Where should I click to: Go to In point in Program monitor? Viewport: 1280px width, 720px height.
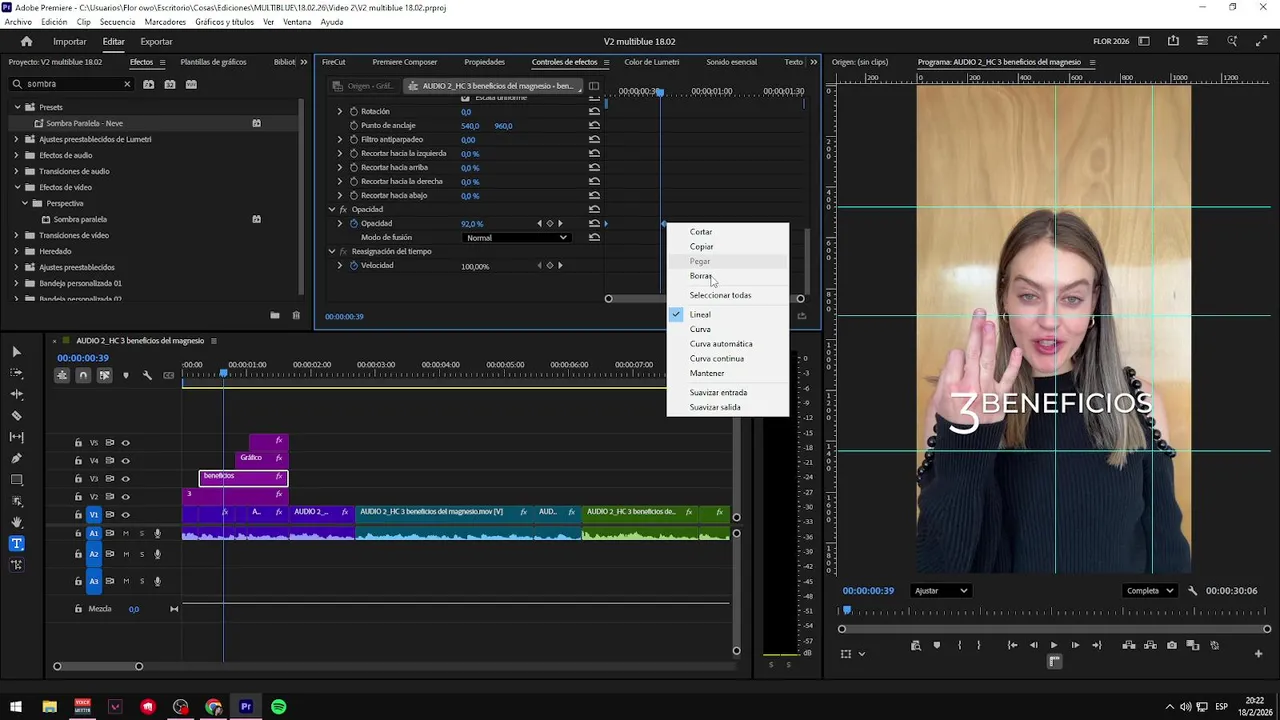[x=1012, y=645]
